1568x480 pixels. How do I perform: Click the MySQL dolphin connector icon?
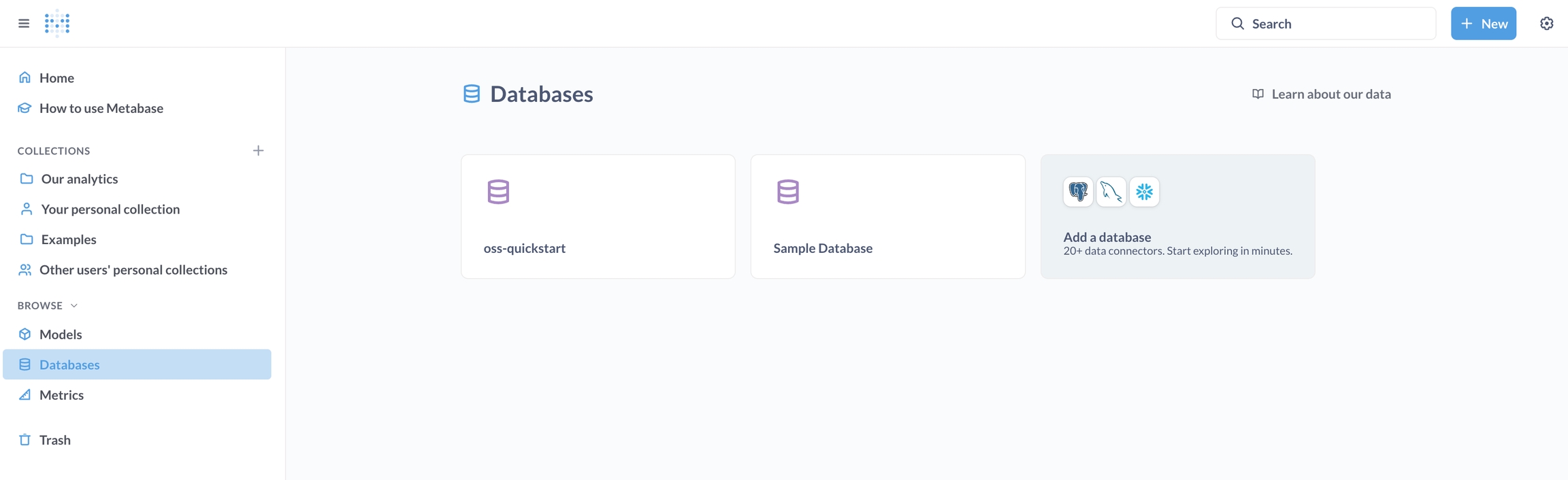1111,192
